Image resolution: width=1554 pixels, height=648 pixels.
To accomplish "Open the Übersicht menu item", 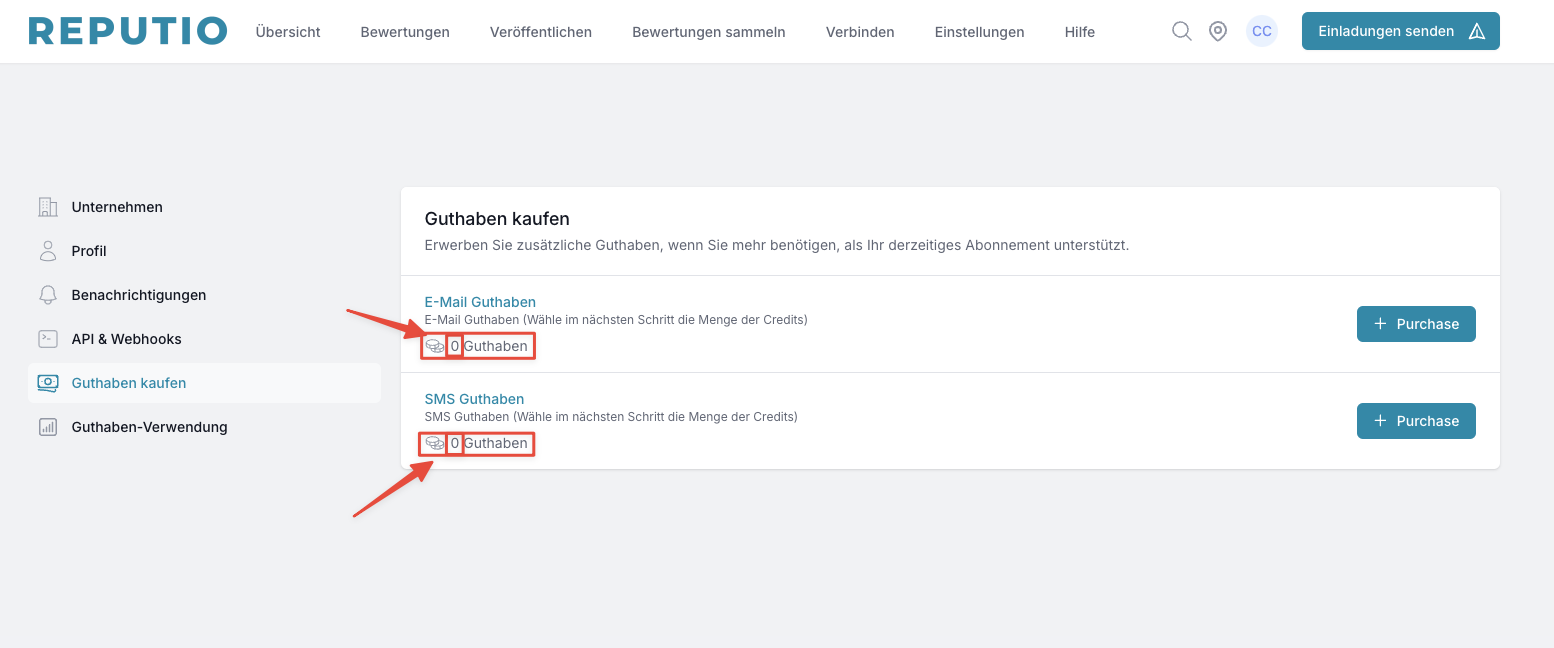I will [288, 32].
